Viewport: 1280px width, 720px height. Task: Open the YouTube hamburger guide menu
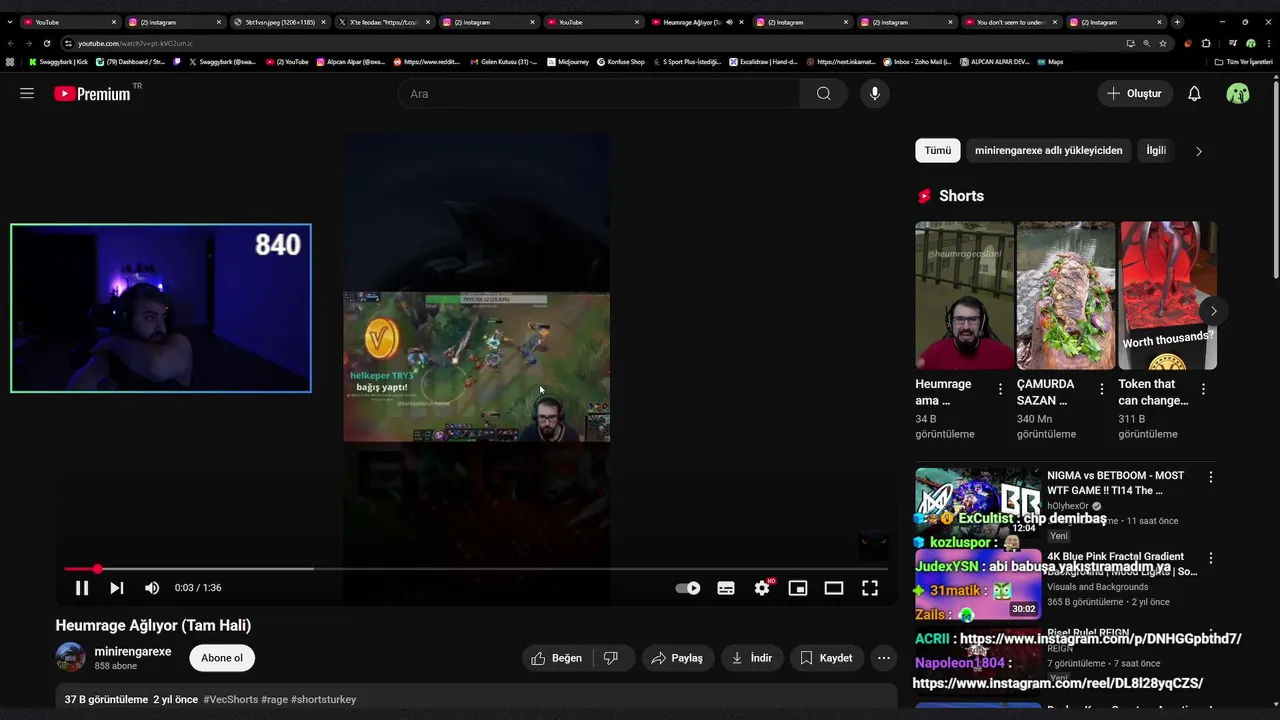(27, 93)
